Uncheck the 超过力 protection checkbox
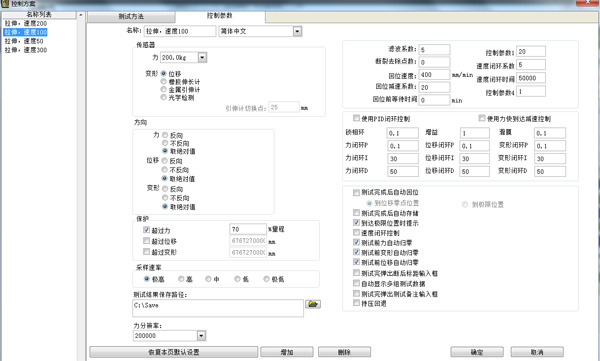600x361 pixels. pos(146,230)
